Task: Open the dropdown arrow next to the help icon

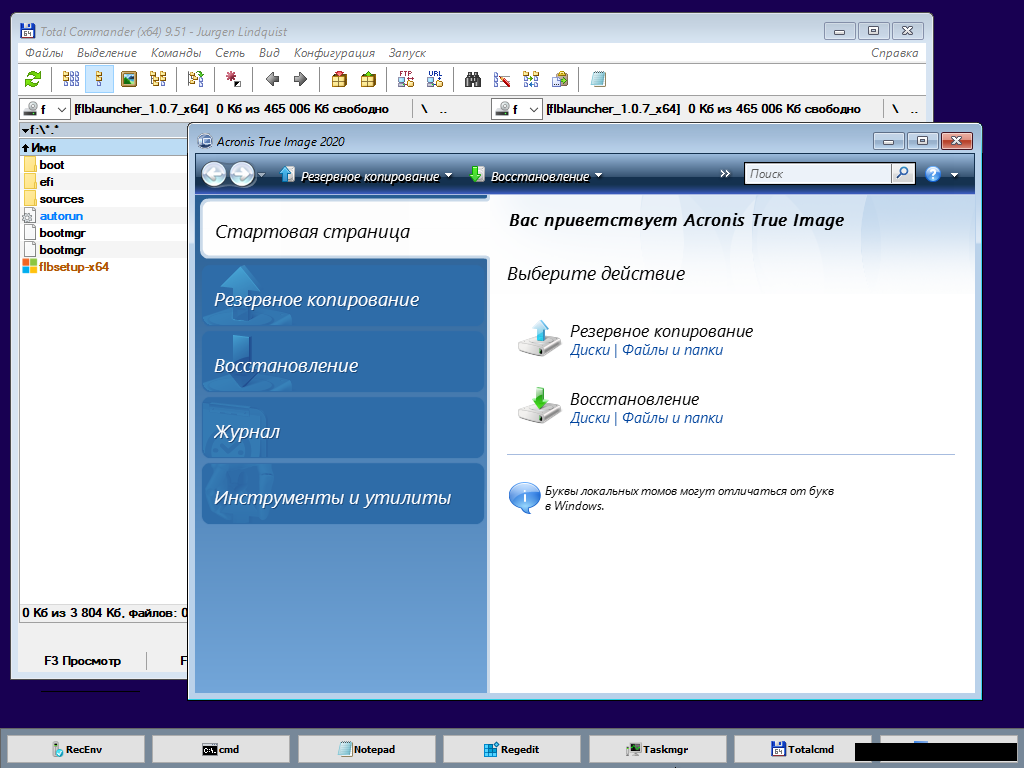Action: click(x=954, y=175)
